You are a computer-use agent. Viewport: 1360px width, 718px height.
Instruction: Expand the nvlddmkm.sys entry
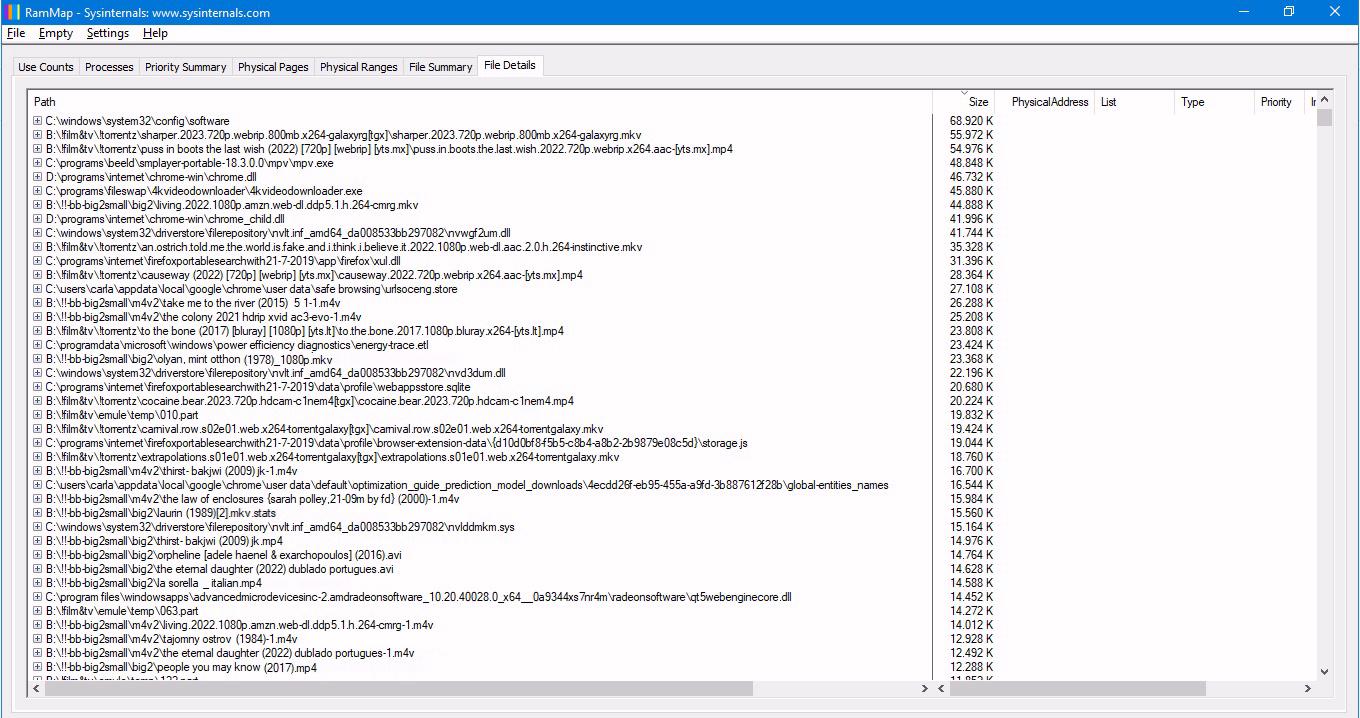coord(38,527)
